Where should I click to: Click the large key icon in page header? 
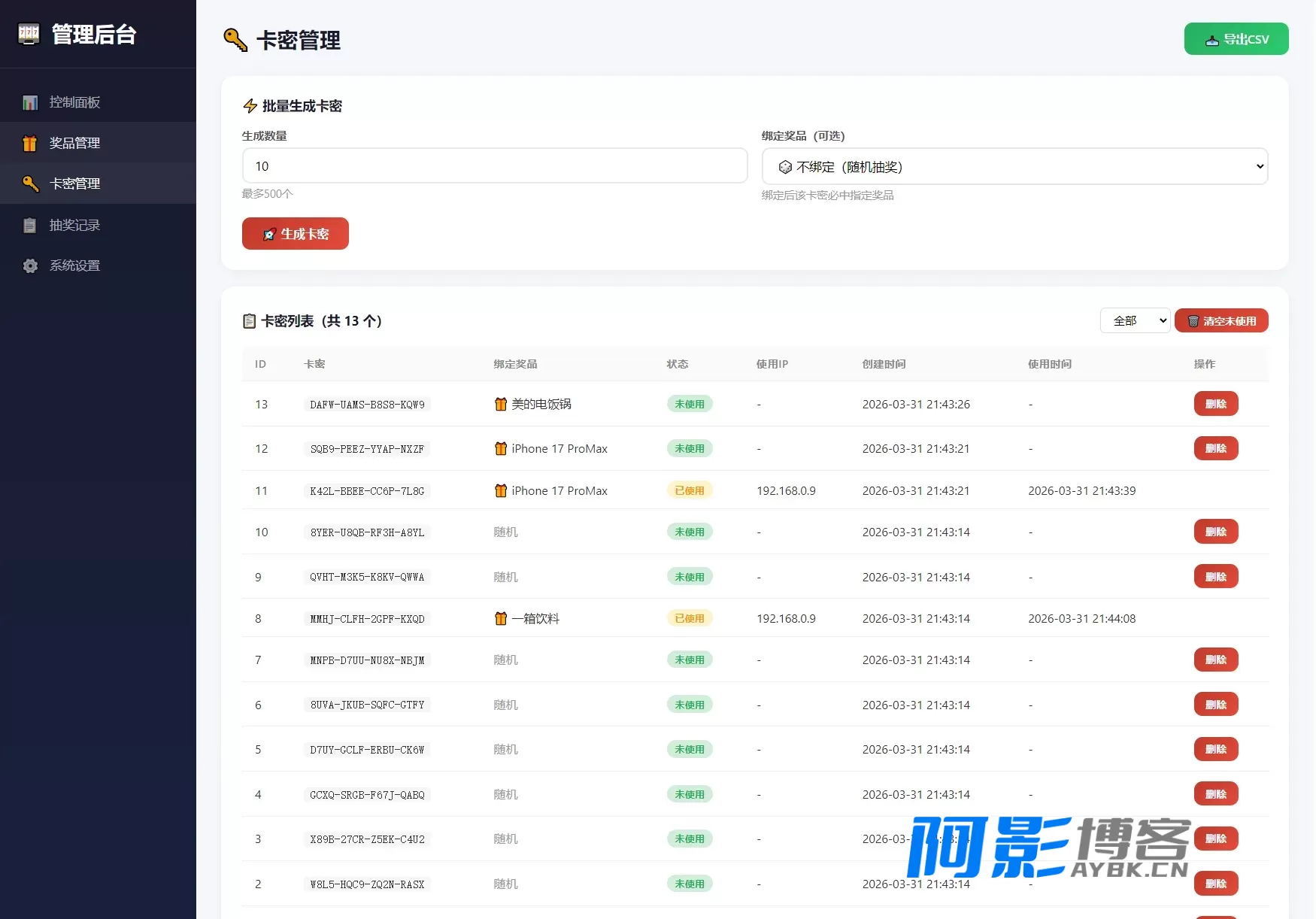235,40
